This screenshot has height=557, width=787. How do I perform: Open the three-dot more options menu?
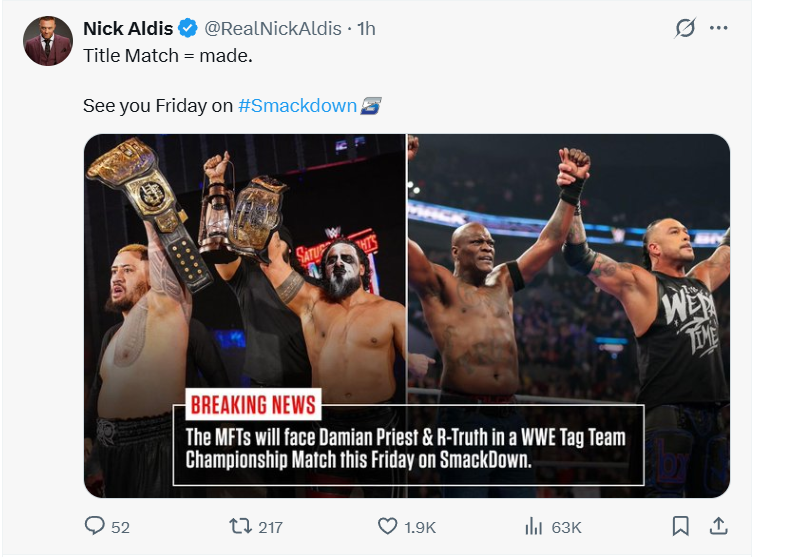pos(718,28)
